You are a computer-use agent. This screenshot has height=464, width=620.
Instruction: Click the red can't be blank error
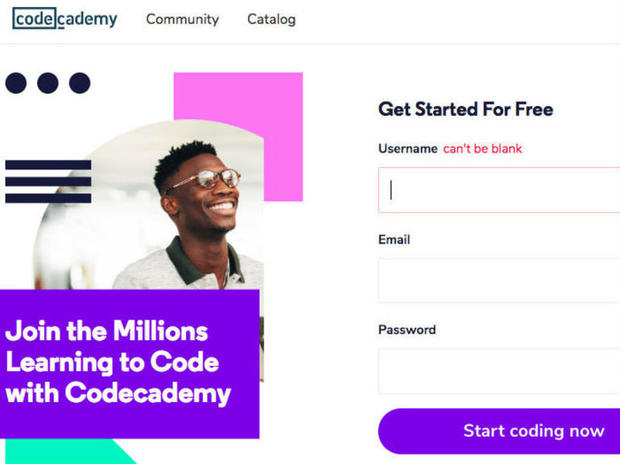click(x=482, y=149)
